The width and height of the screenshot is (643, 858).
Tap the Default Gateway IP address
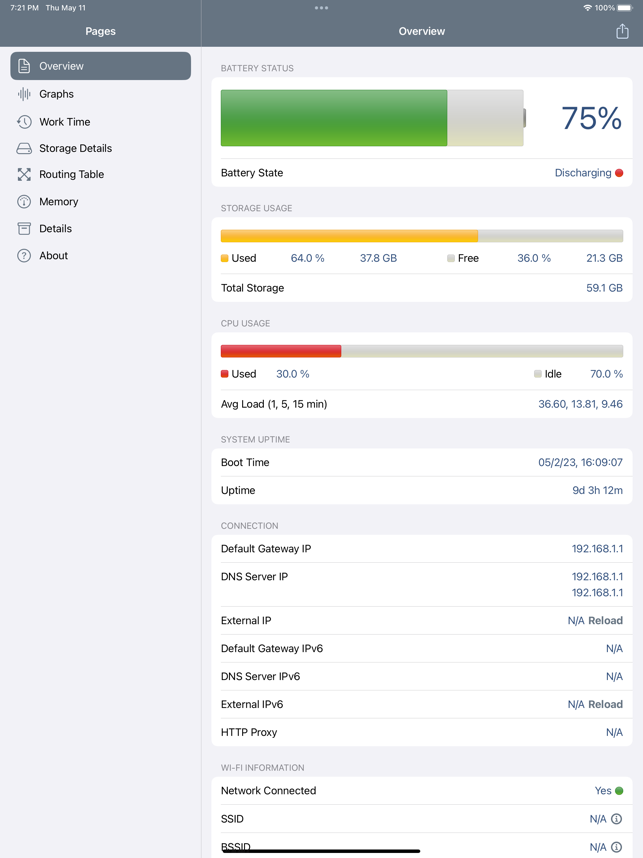pos(597,549)
